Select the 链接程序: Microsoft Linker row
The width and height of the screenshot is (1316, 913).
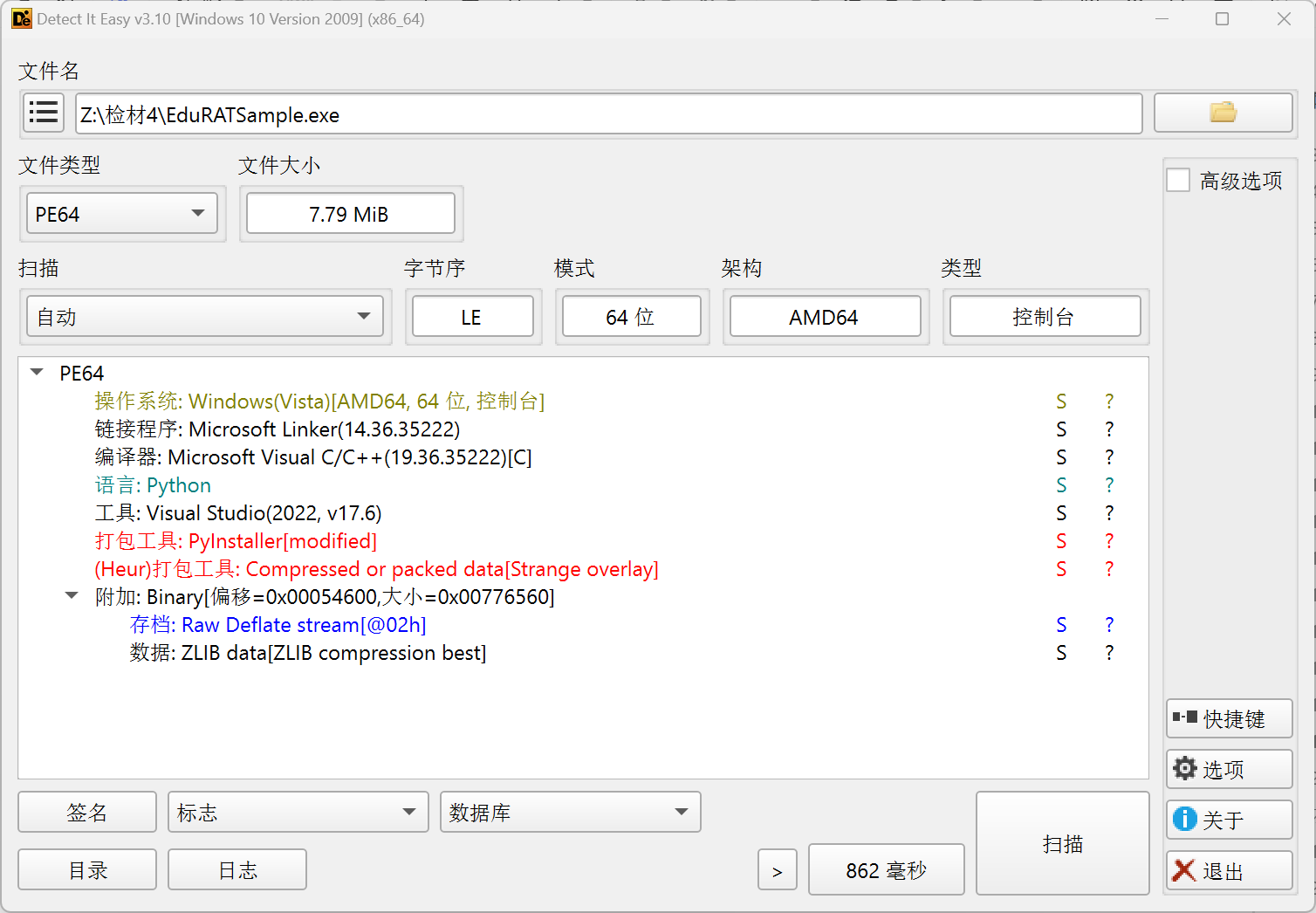[278, 429]
